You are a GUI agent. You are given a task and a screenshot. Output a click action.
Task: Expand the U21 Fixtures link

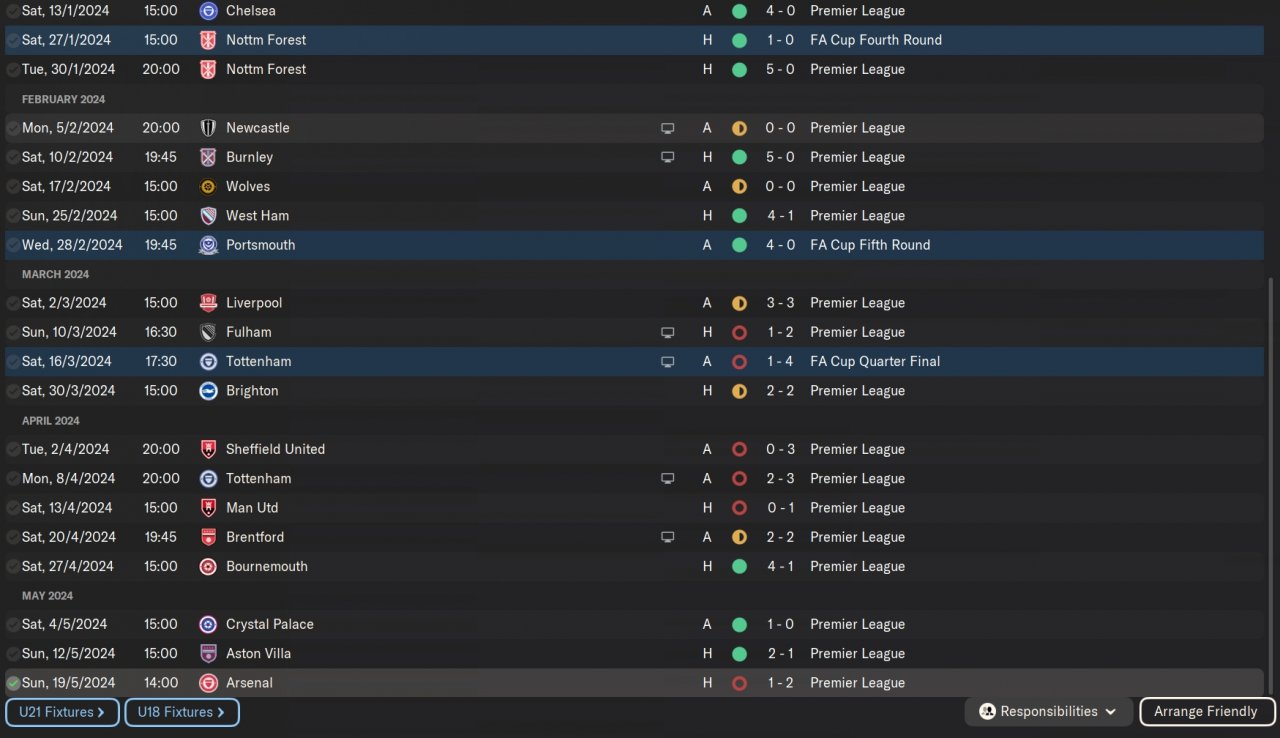coord(62,712)
